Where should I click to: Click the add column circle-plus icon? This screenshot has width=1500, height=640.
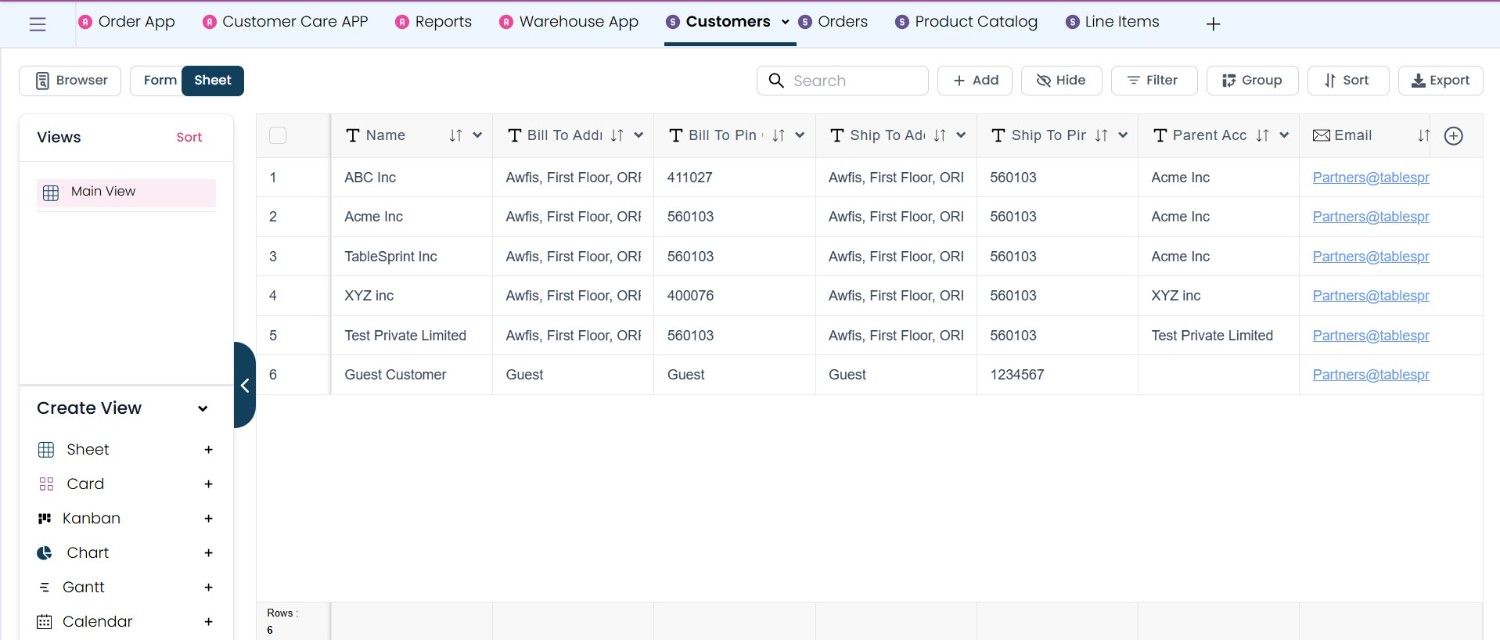(1454, 136)
